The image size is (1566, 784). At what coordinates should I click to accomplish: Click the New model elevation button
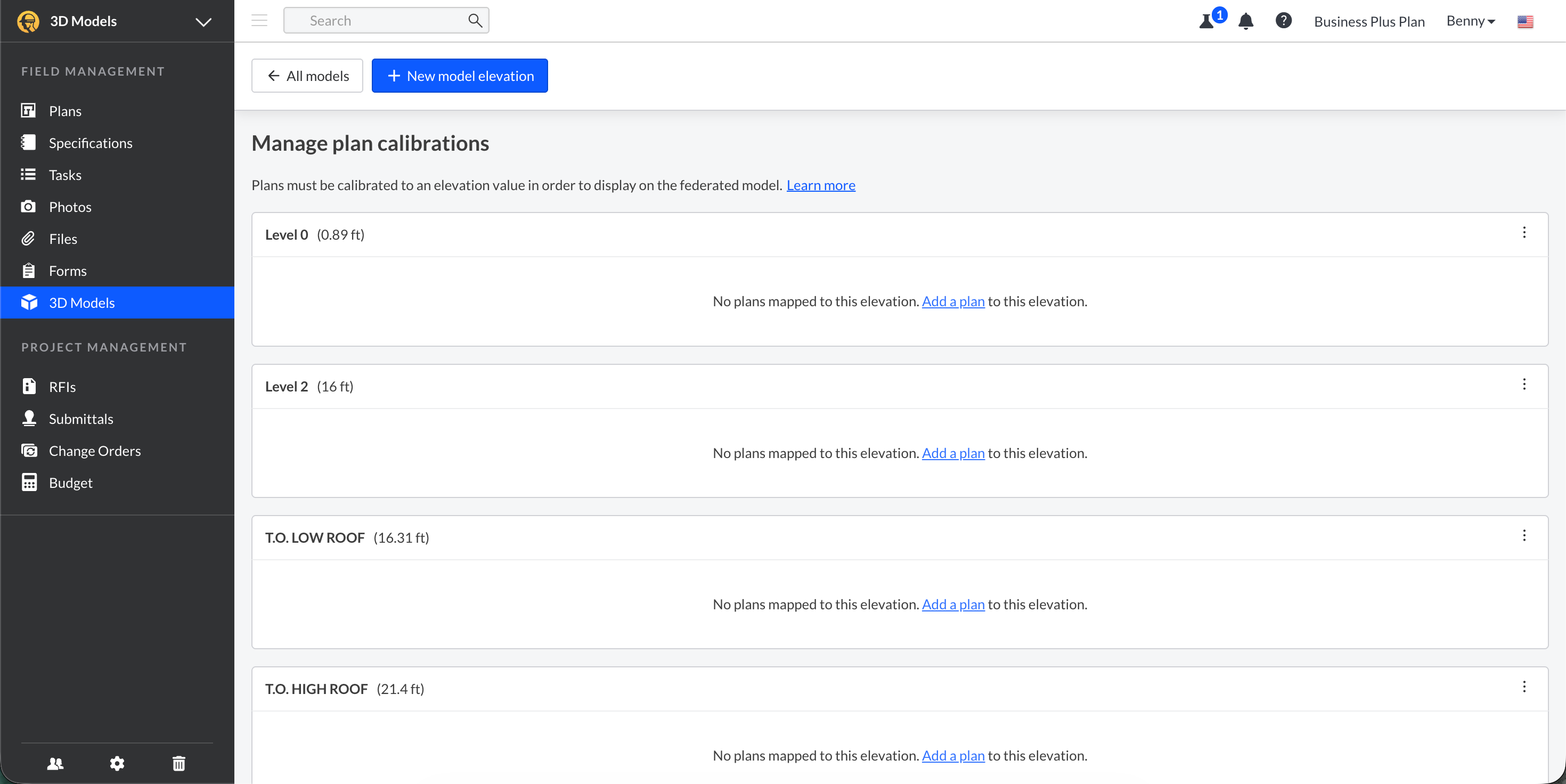point(460,76)
